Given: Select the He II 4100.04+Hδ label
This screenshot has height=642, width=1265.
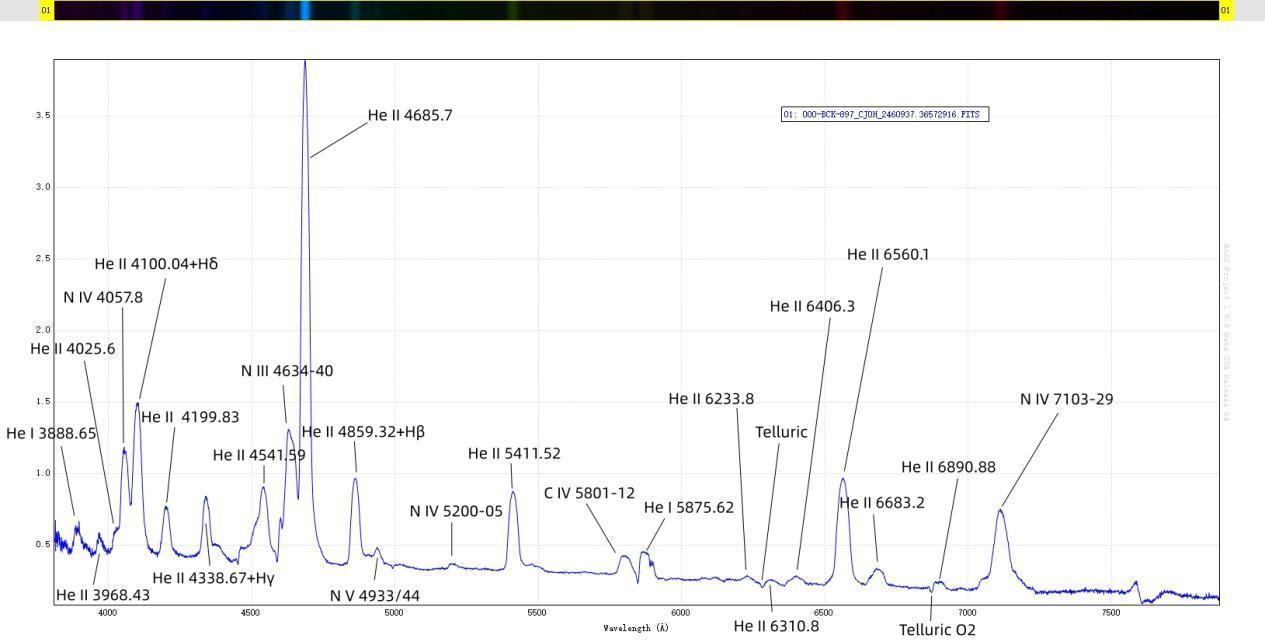Looking at the screenshot, I should tap(156, 264).
